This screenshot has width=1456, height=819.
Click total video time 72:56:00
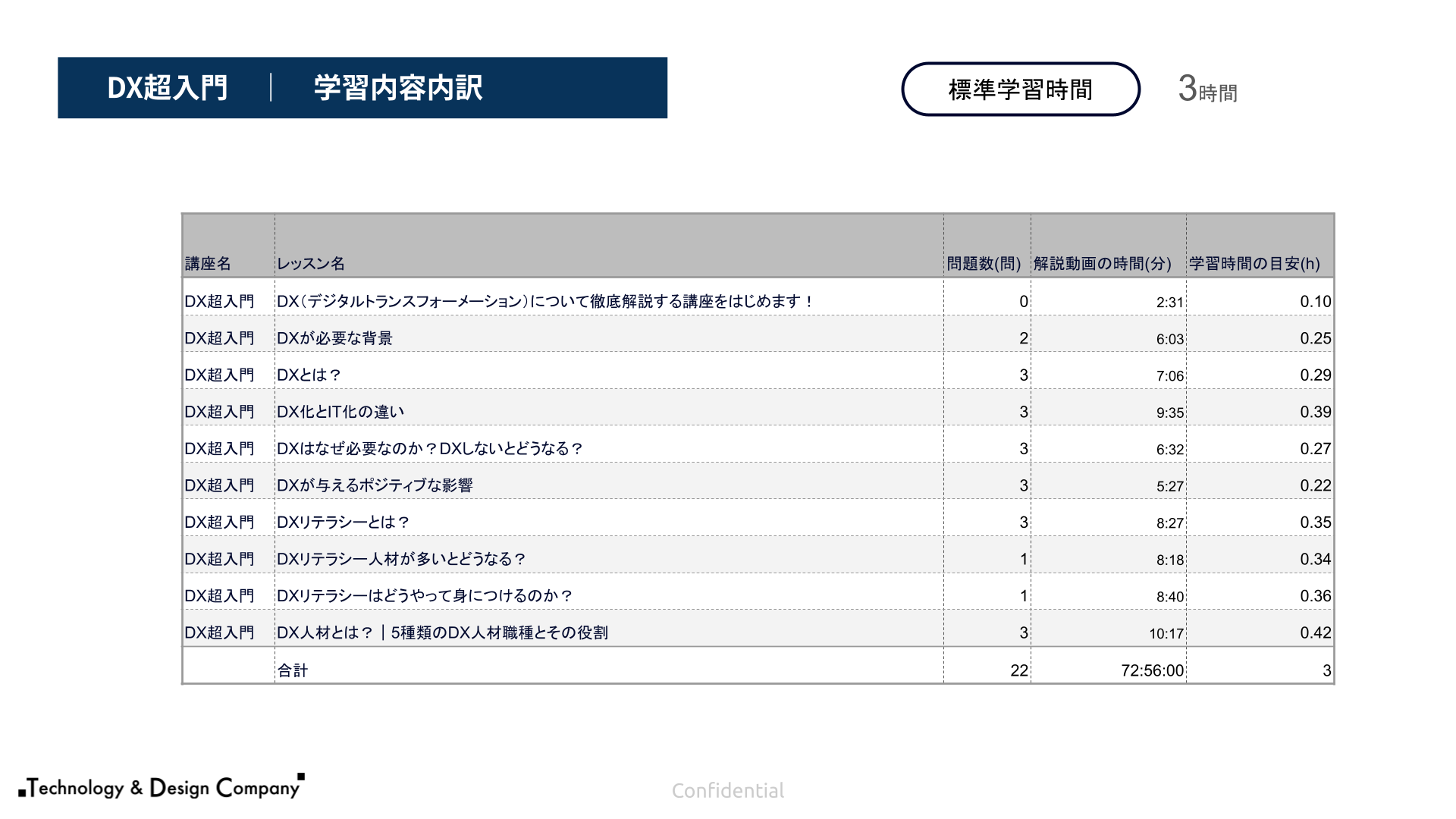click(x=1152, y=670)
